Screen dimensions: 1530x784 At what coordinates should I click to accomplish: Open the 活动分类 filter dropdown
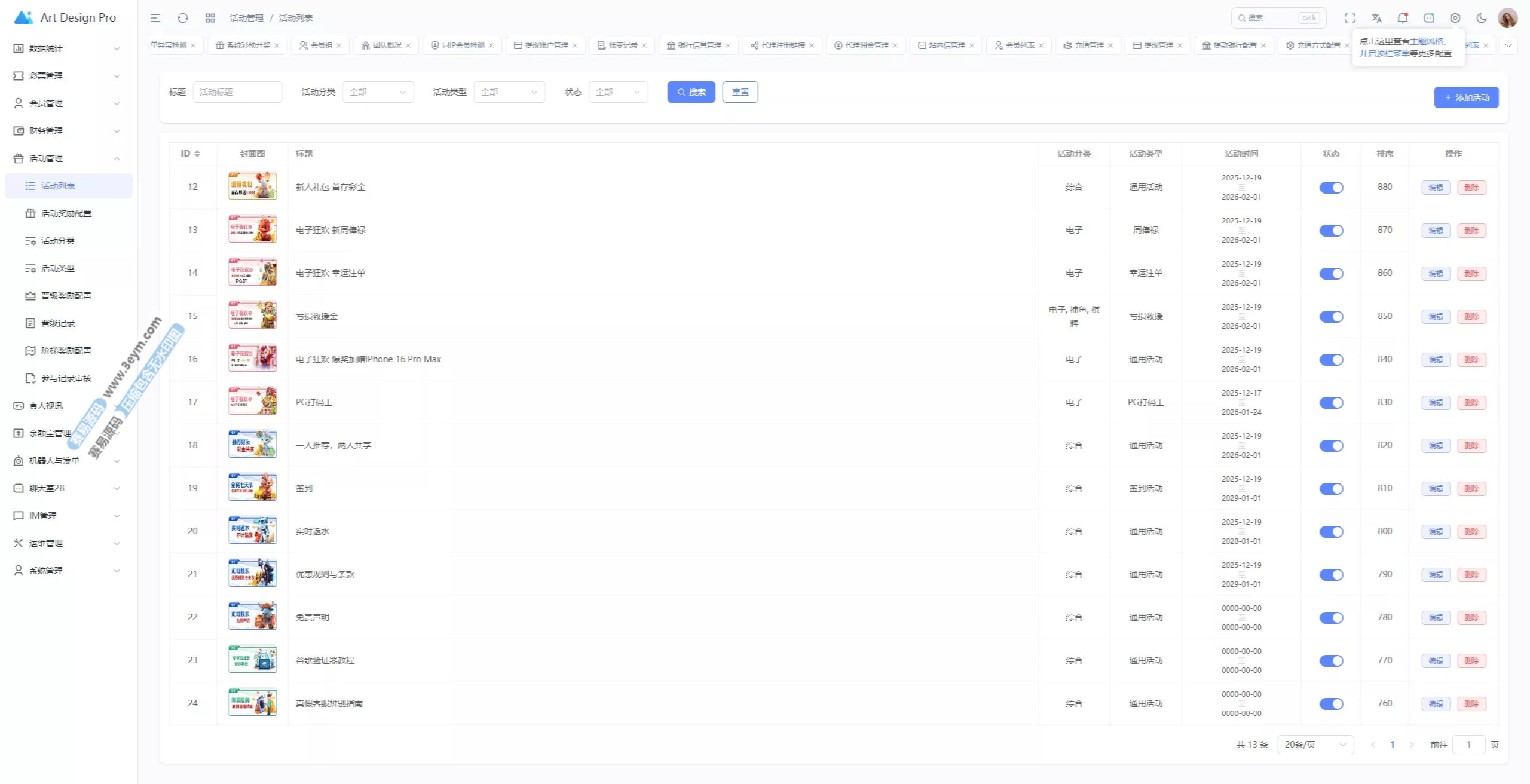[378, 92]
